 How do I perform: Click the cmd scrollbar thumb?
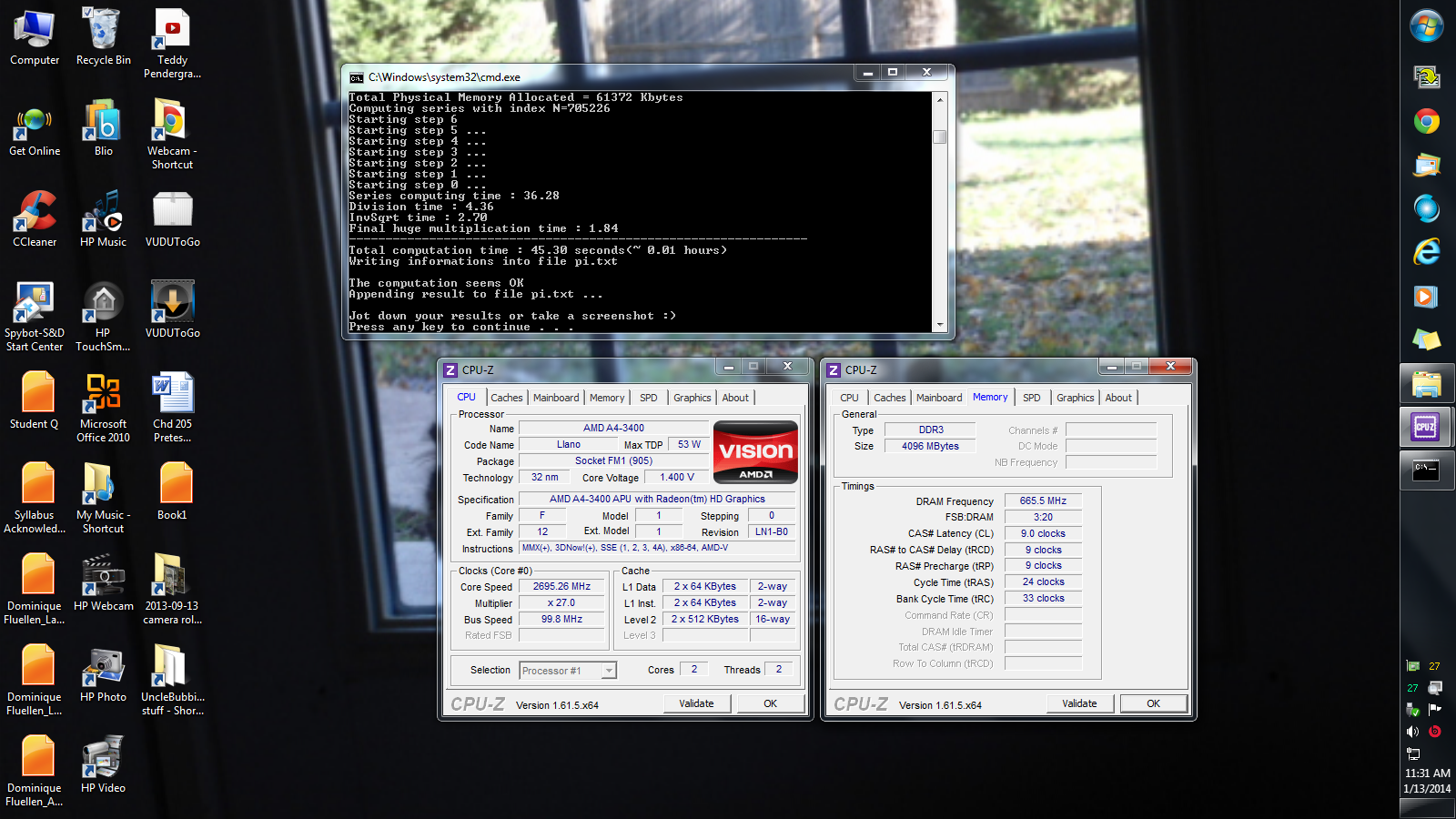pyautogui.click(x=940, y=137)
